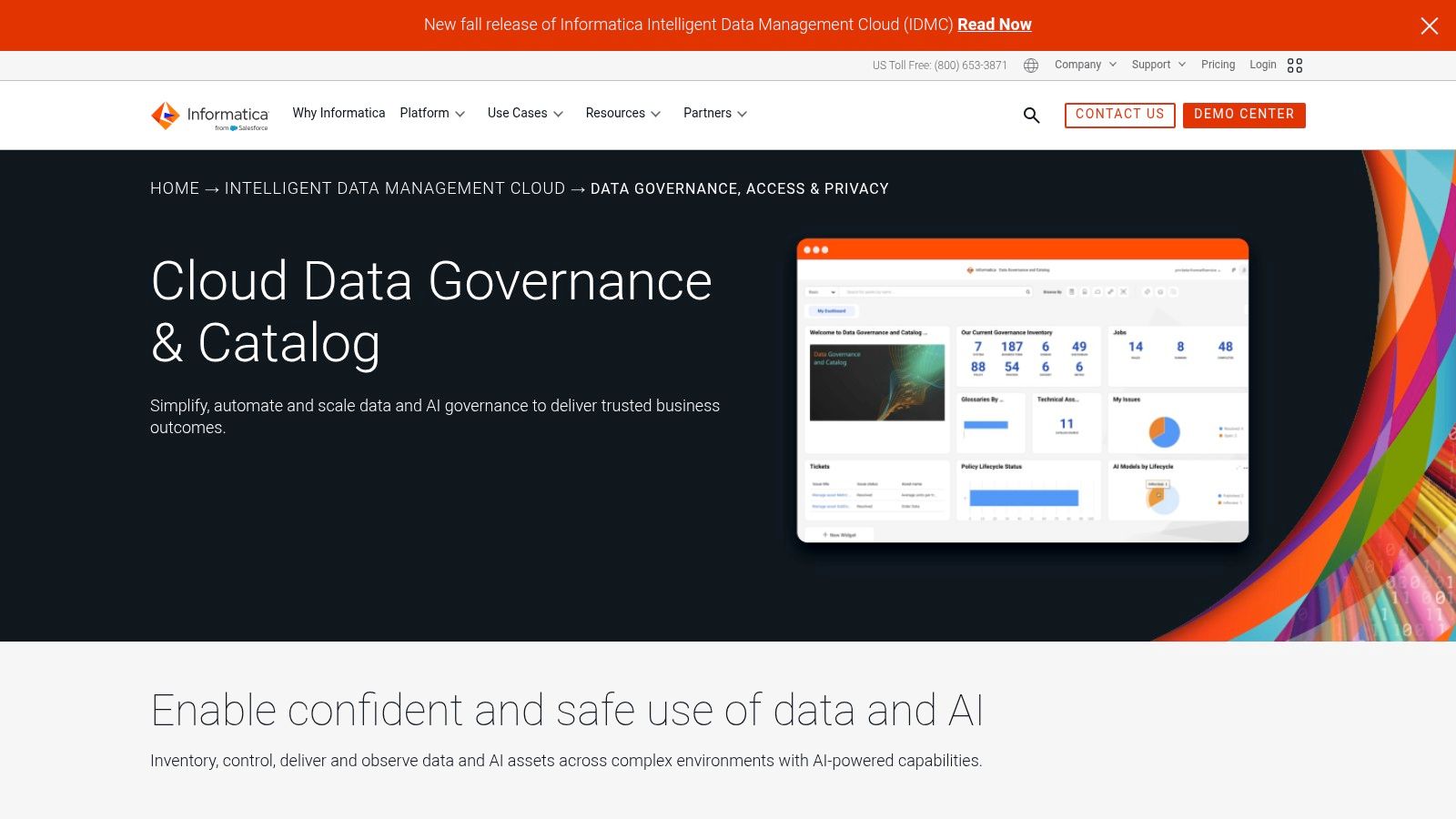
Task: Navigate to HOME via the breadcrumb
Action: 175,188
